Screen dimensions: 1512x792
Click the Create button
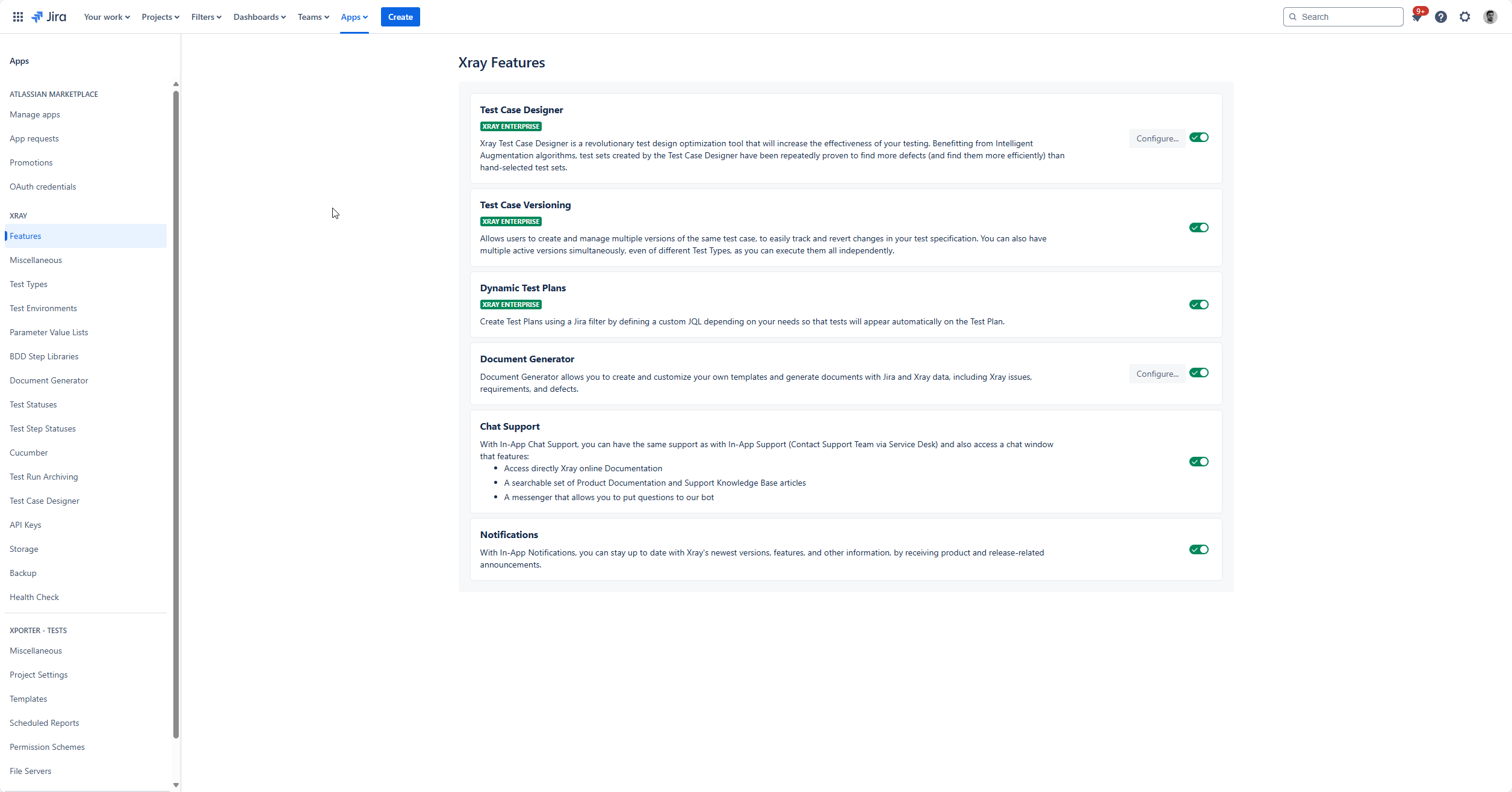[x=400, y=17]
